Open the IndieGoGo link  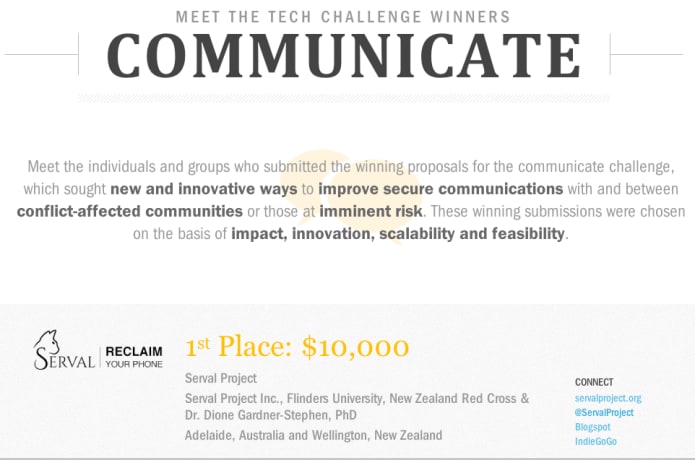click(x=595, y=441)
